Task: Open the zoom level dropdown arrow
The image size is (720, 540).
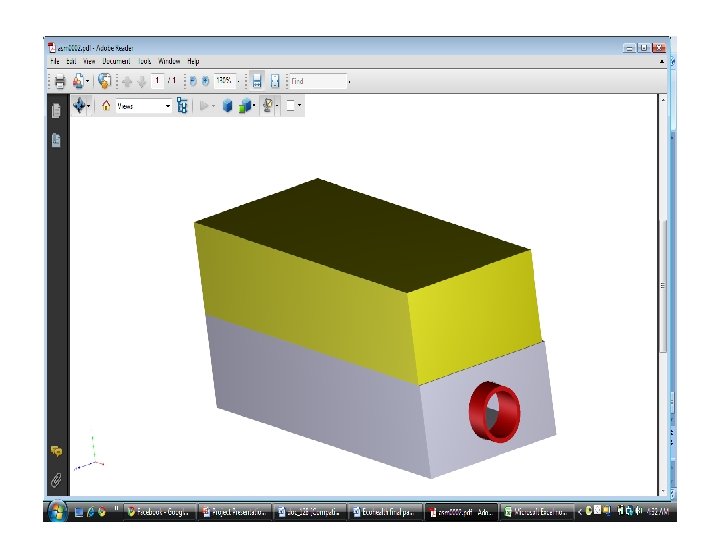Action: pos(238,82)
